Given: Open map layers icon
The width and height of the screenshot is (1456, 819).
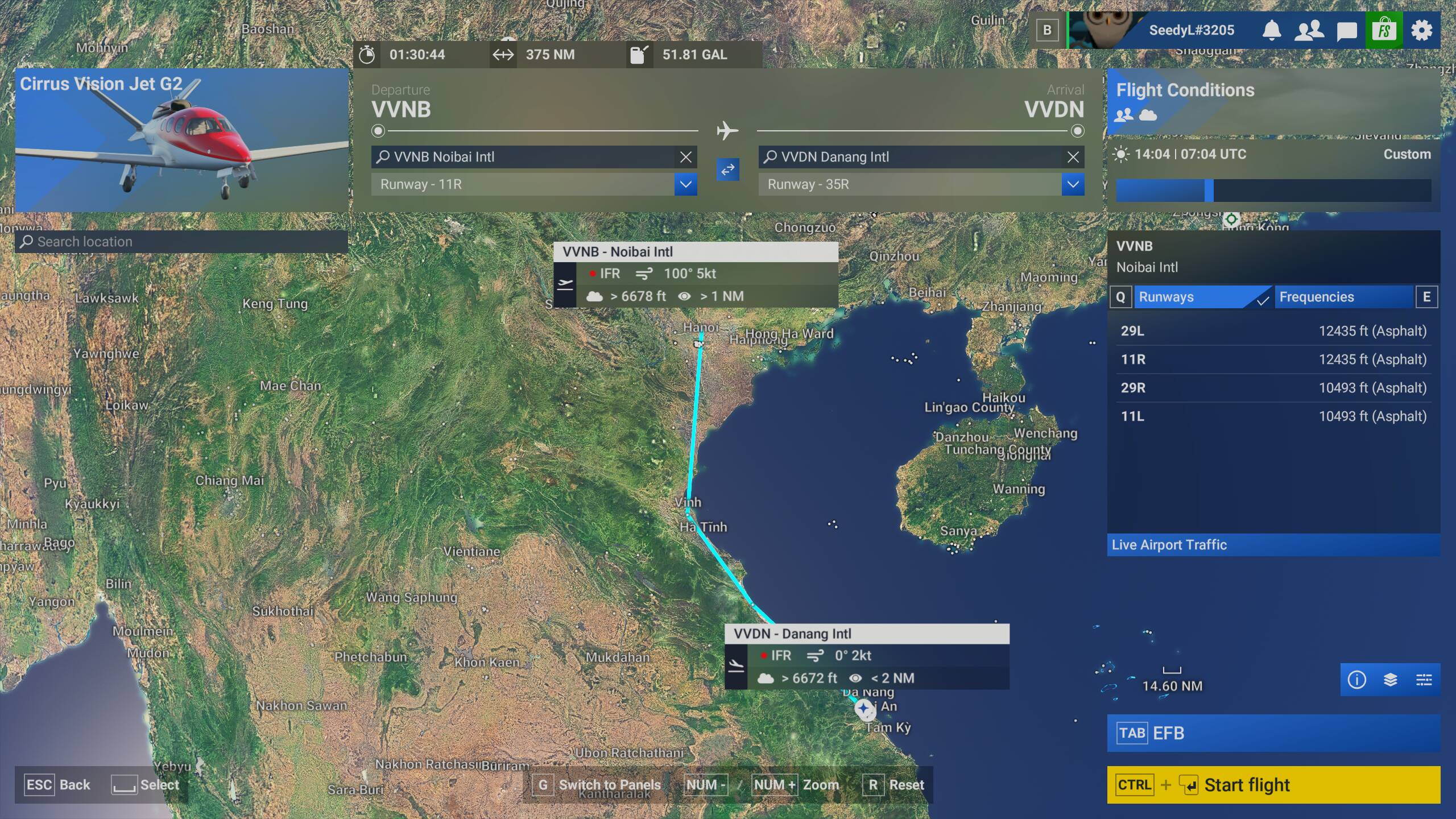Looking at the screenshot, I should pos(1390,680).
